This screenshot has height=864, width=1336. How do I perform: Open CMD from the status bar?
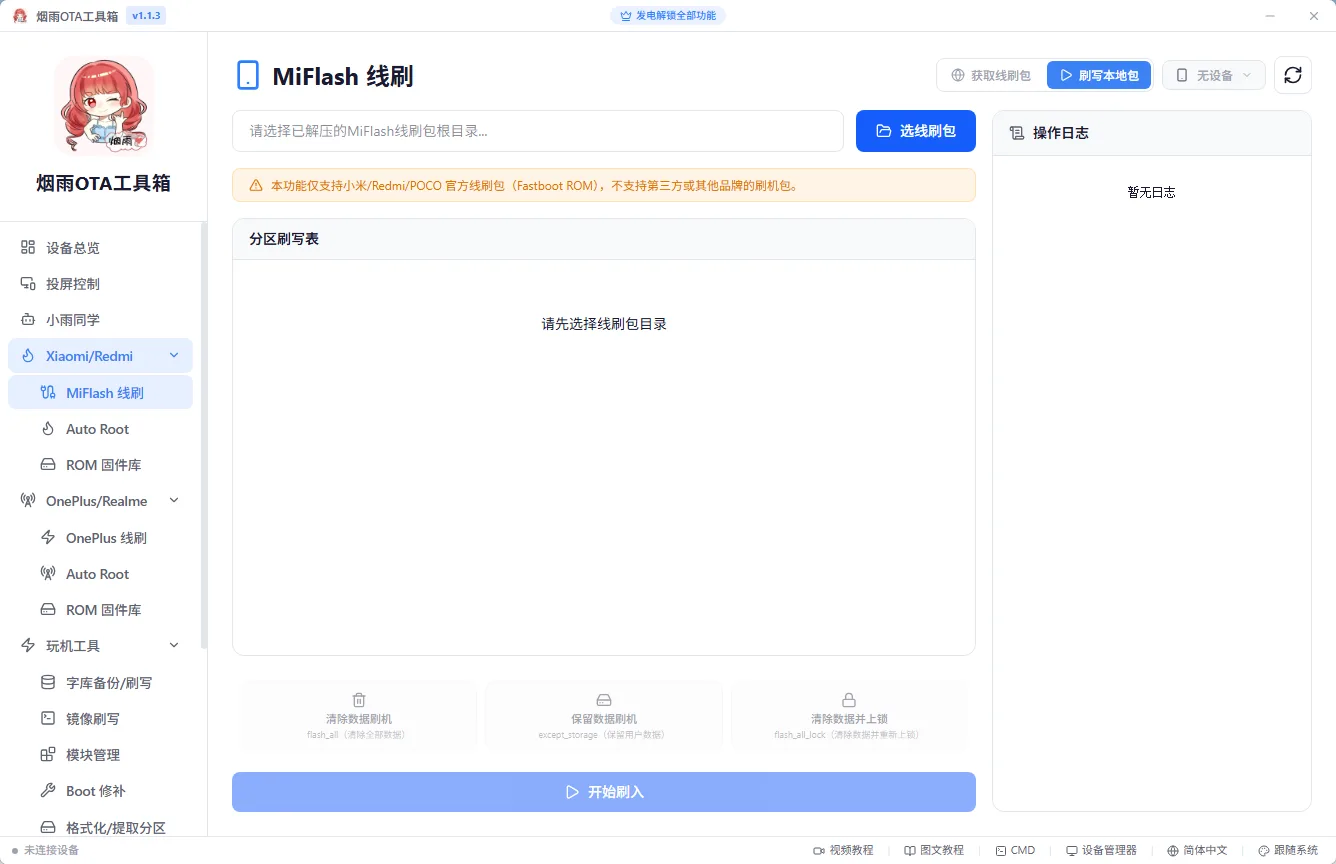[1015, 850]
